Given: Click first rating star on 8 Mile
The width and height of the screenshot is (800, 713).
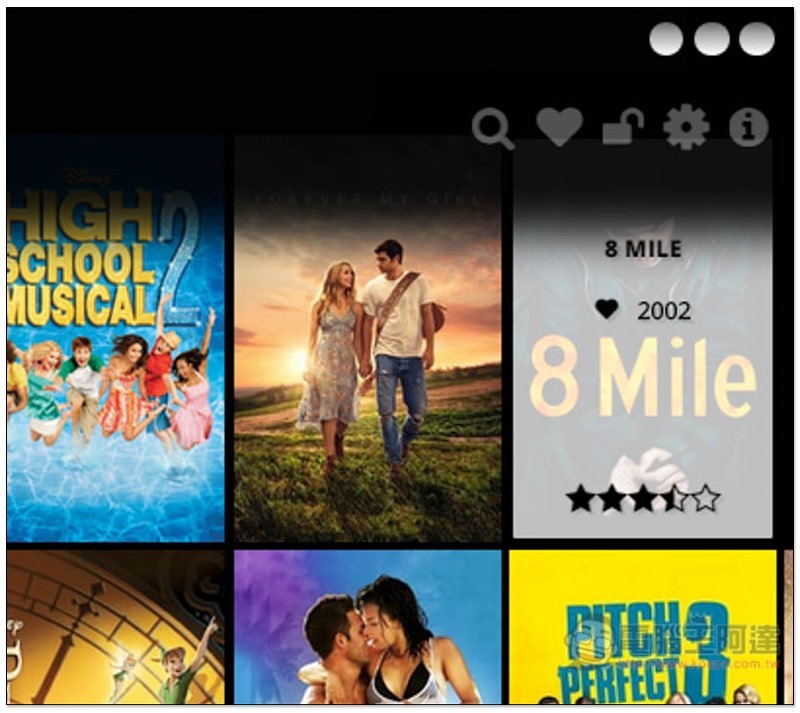Looking at the screenshot, I should [x=580, y=499].
